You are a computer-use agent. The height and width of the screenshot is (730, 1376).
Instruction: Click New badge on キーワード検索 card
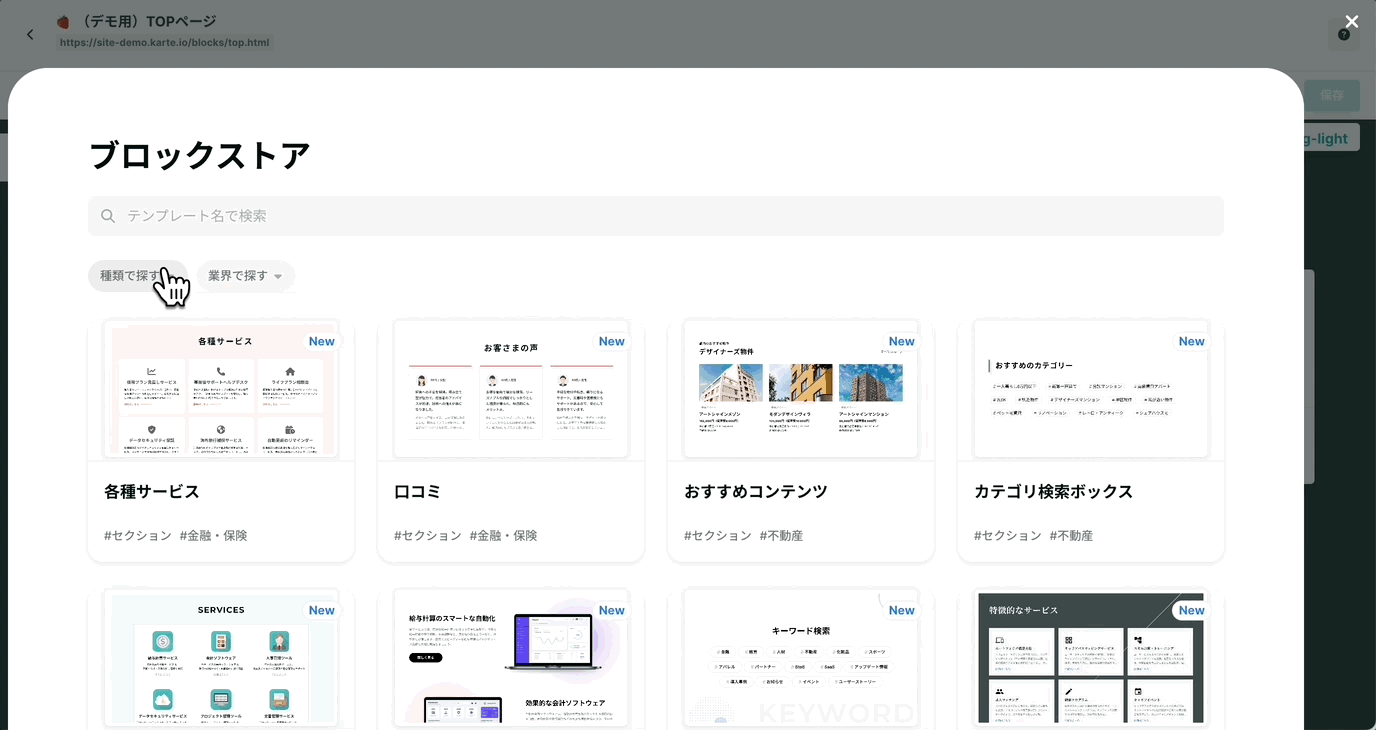tap(902, 610)
